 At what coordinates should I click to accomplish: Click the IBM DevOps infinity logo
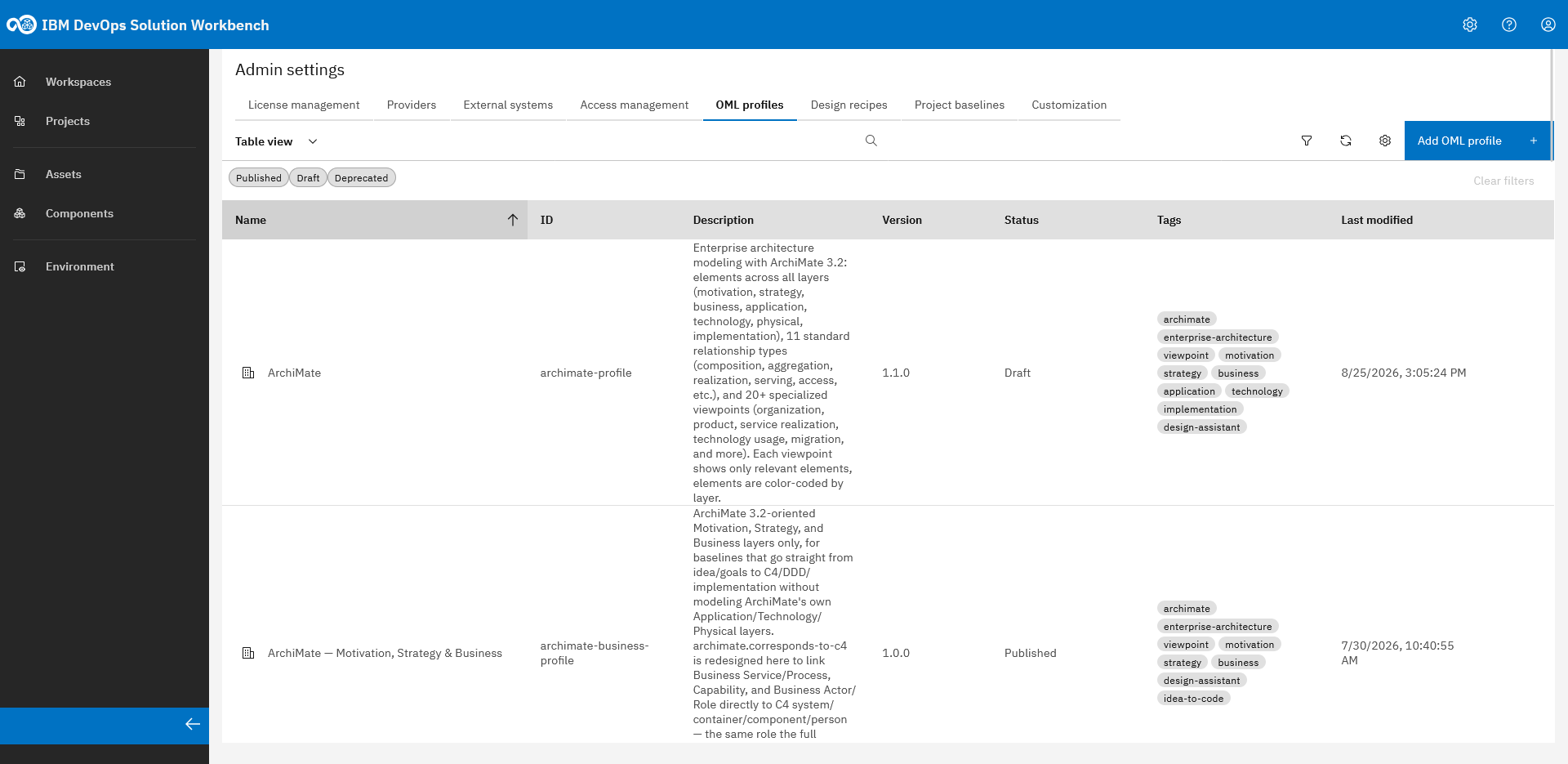pos(21,25)
